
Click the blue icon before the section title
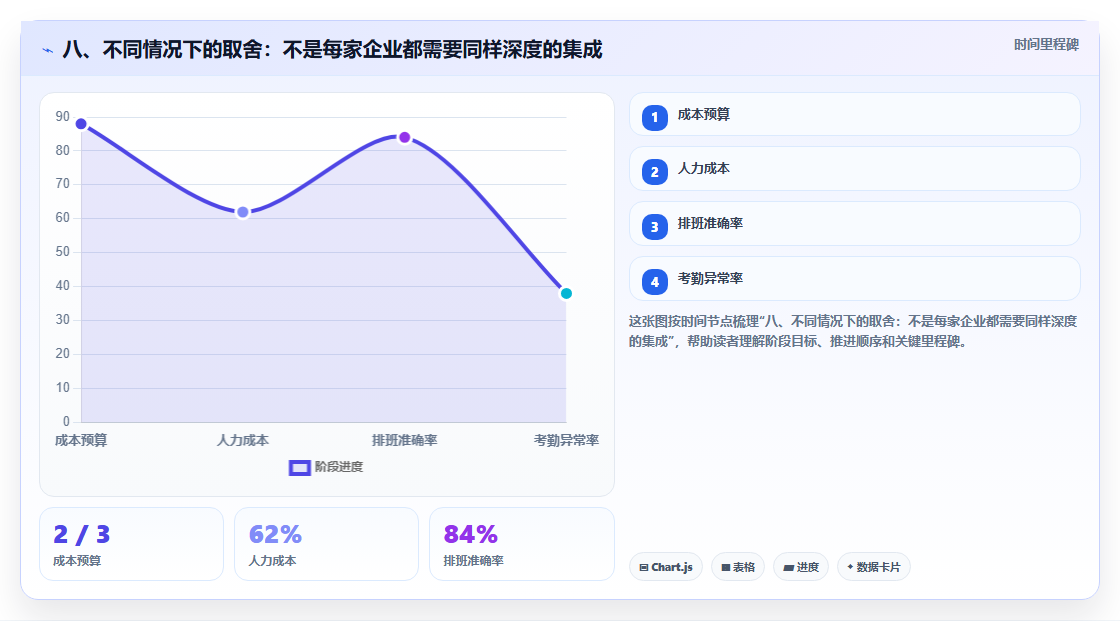[x=48, y=50]
